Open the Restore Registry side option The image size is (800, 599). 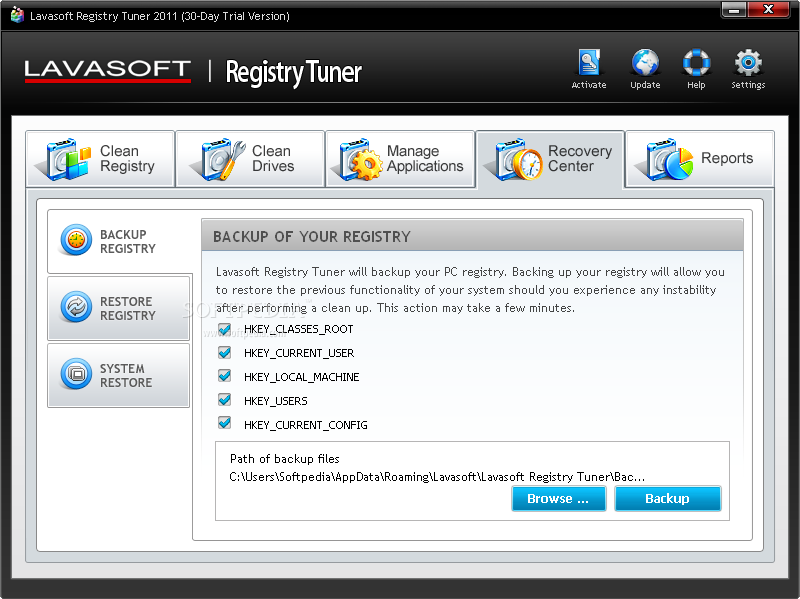[x=118, y=308]
